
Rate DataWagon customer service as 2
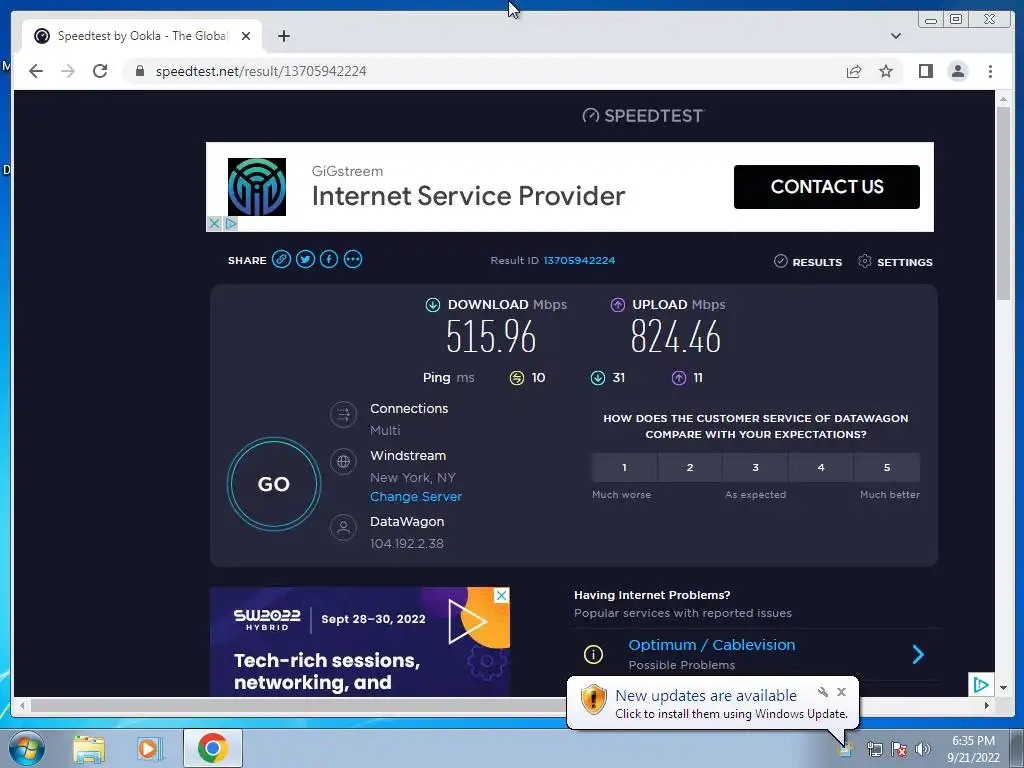tap(690, 468)
